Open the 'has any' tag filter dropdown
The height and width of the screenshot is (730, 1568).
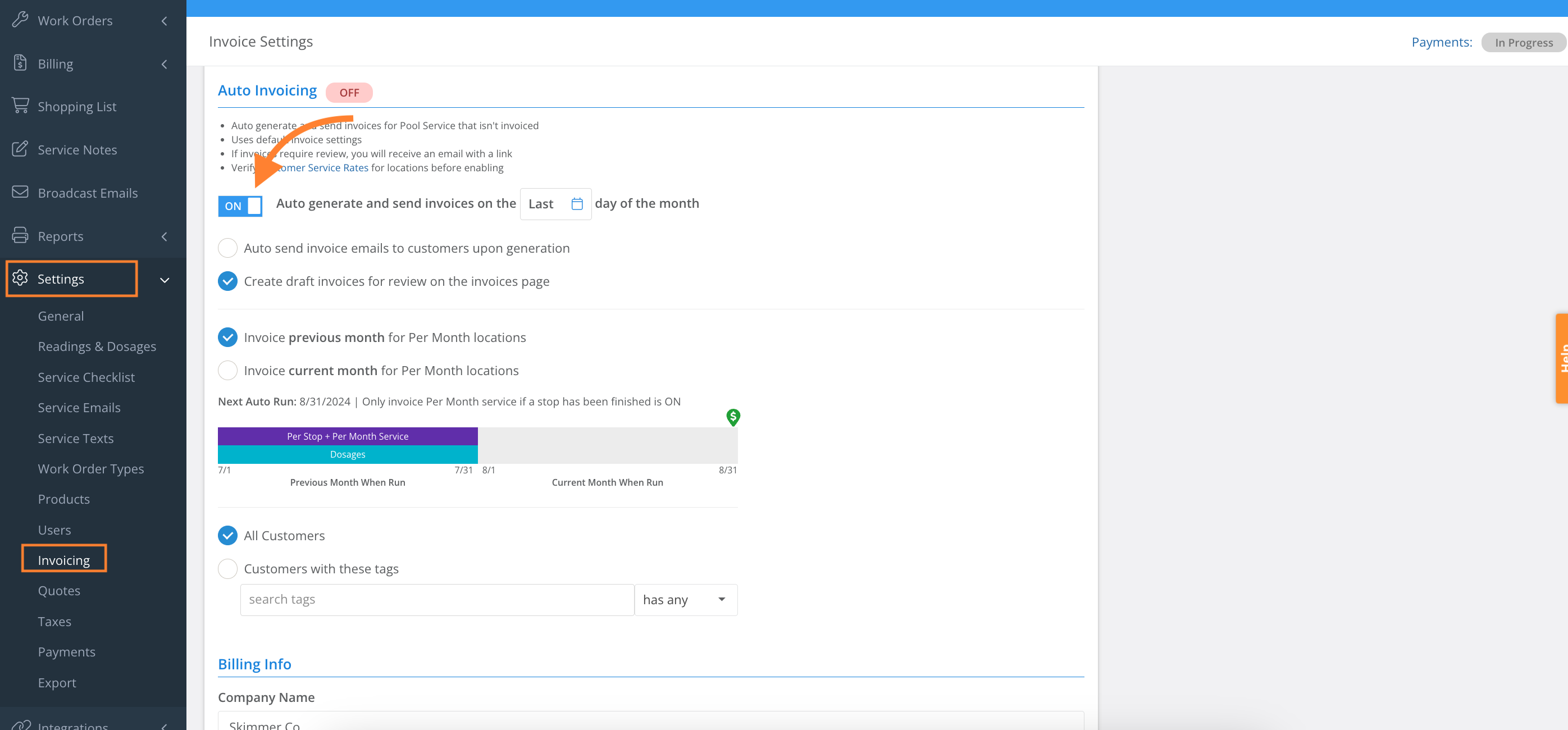pos(686,600)
